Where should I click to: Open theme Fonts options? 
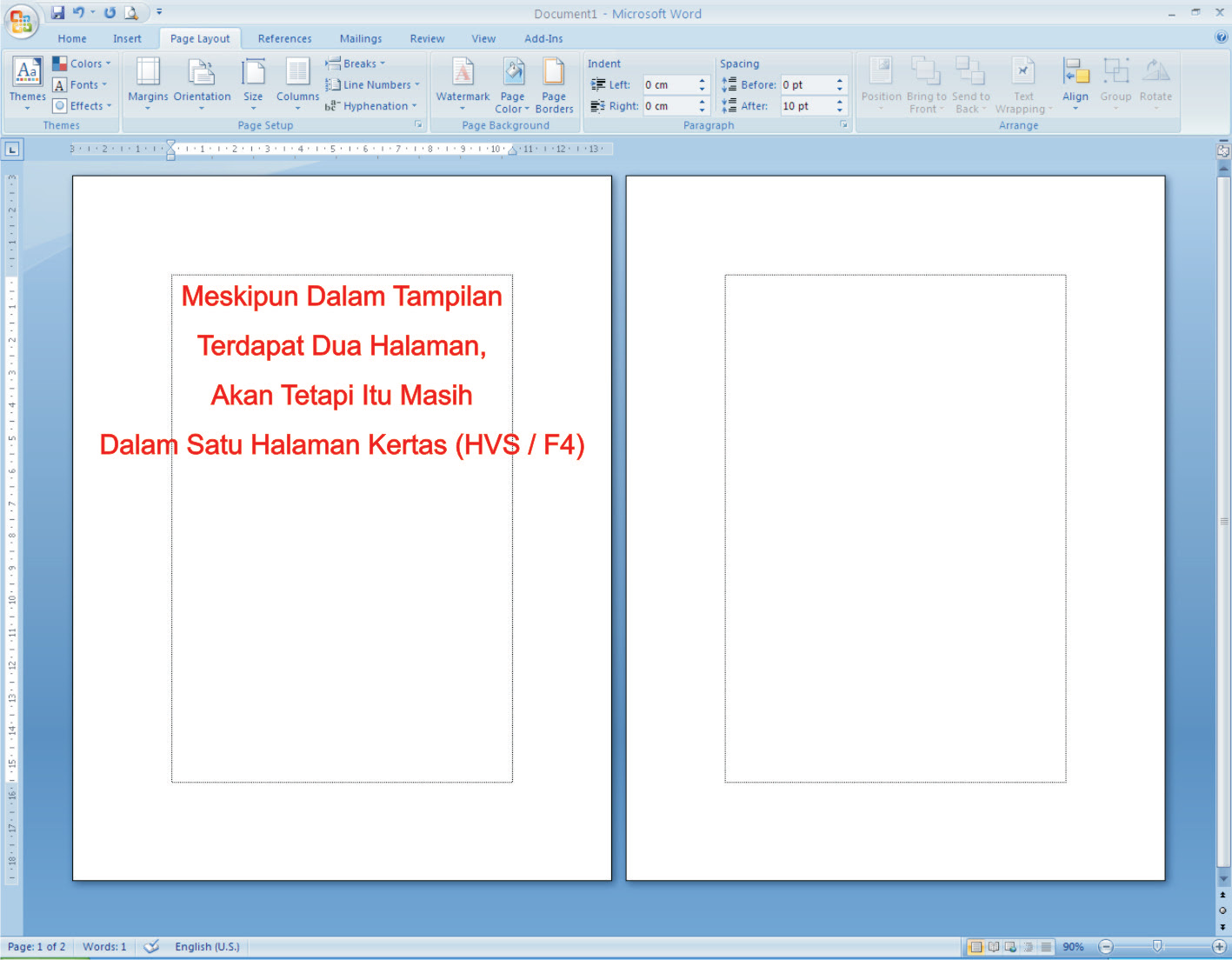point(80,84)
